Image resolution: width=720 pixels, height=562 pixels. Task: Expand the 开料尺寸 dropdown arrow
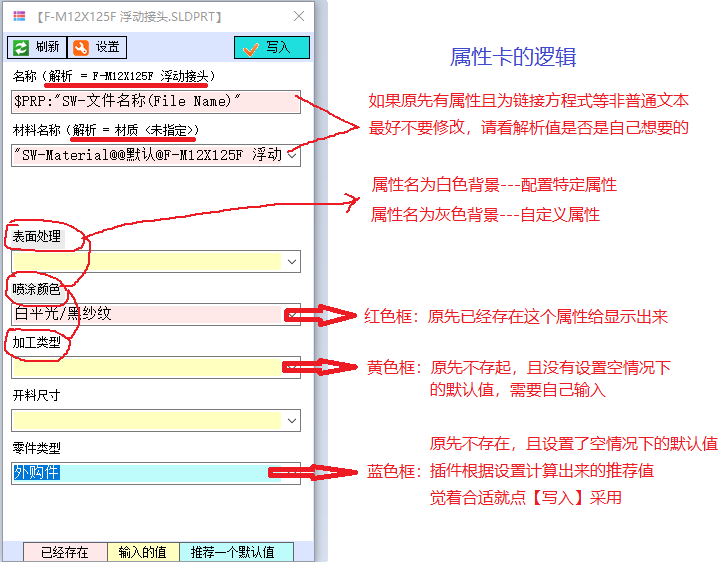(x=292, y=421)
